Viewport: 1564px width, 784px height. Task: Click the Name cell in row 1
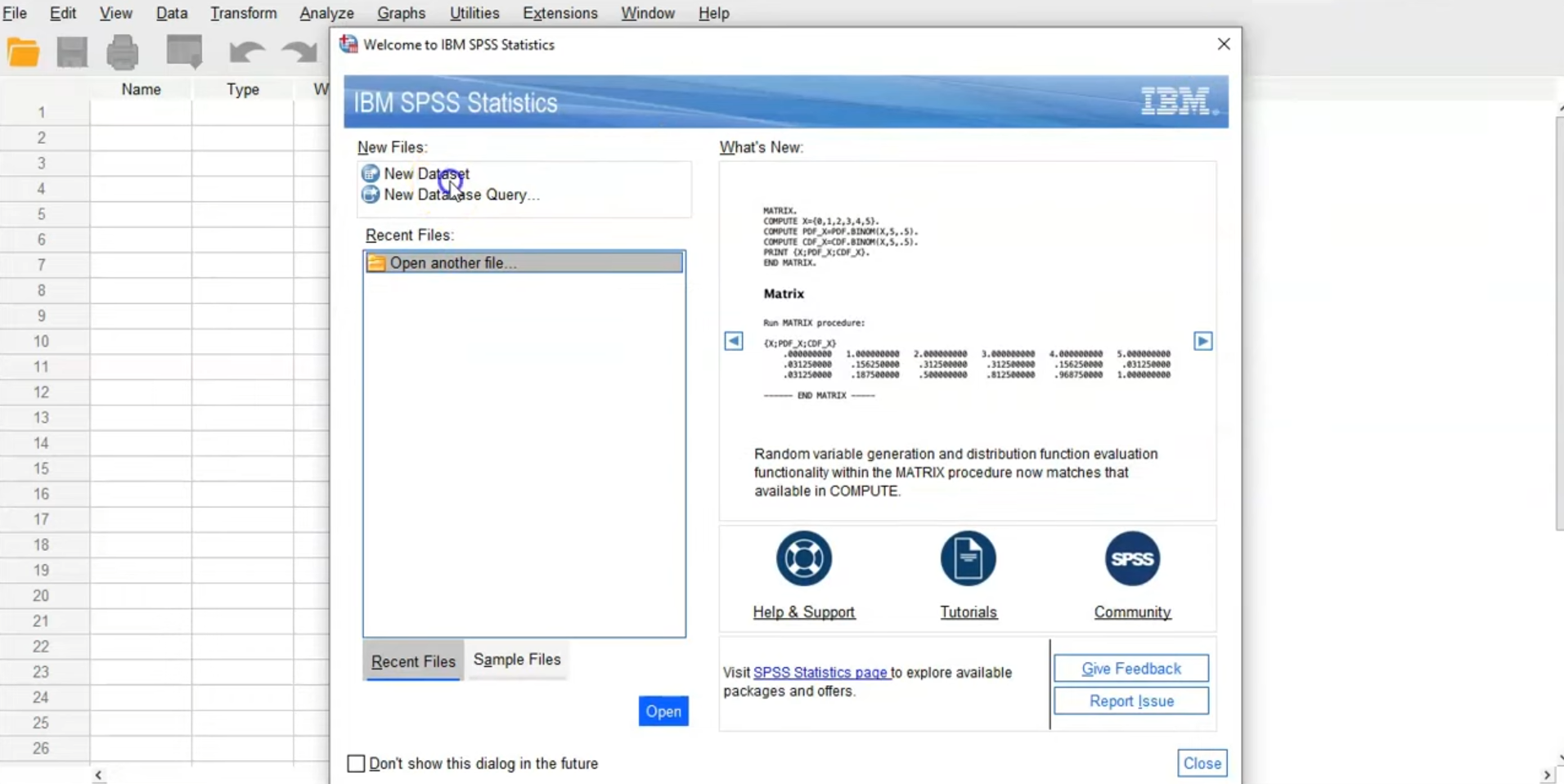coord(141,112)
